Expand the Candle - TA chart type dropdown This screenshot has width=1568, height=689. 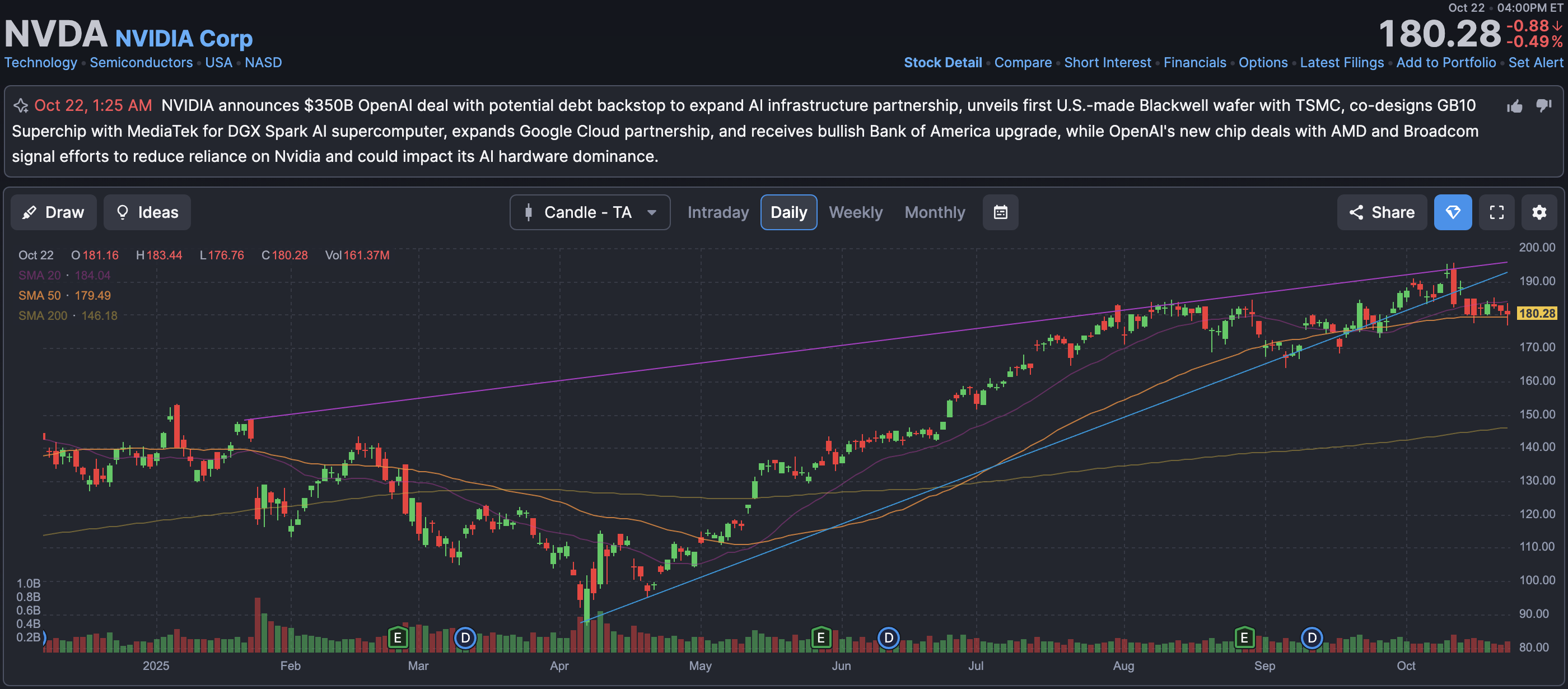[589, 212]
